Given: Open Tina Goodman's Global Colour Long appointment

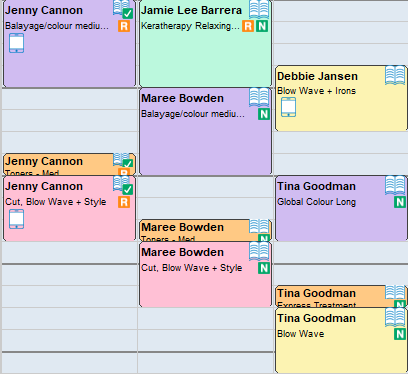Looking at the screenshot, I should click(x=341, y=208).
